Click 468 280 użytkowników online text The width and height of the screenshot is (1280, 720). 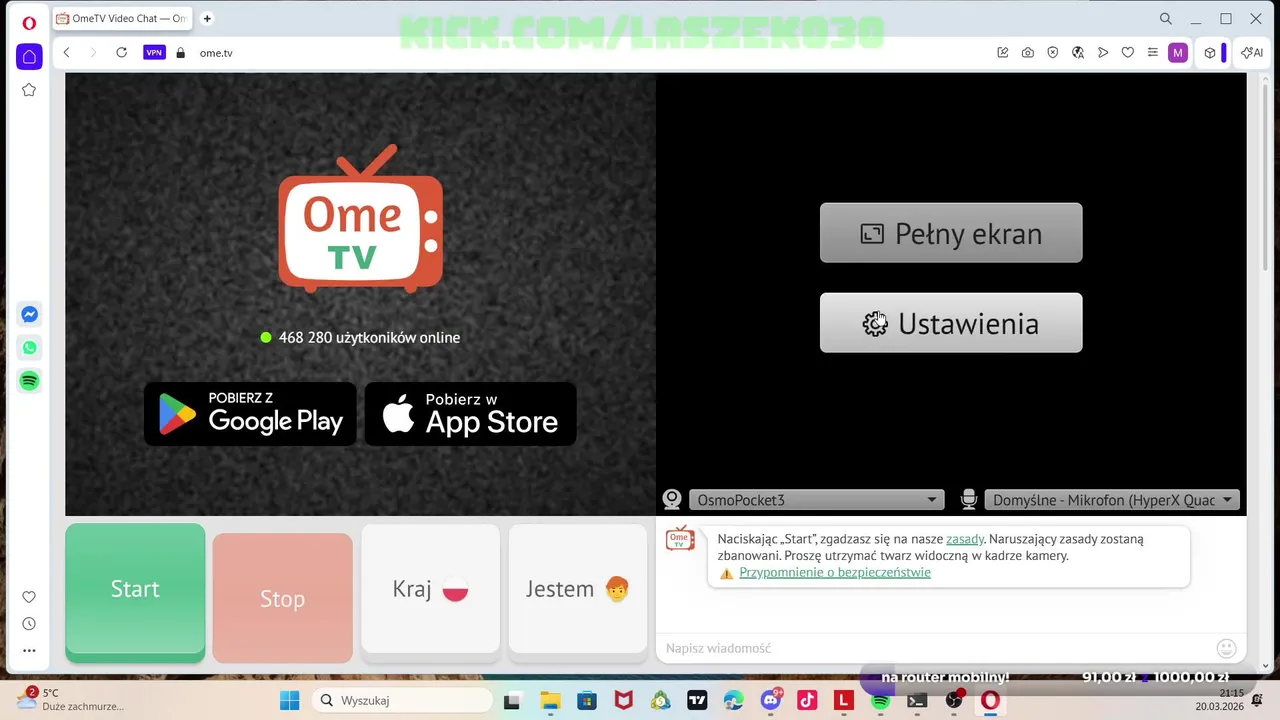[x=369, y=338]
